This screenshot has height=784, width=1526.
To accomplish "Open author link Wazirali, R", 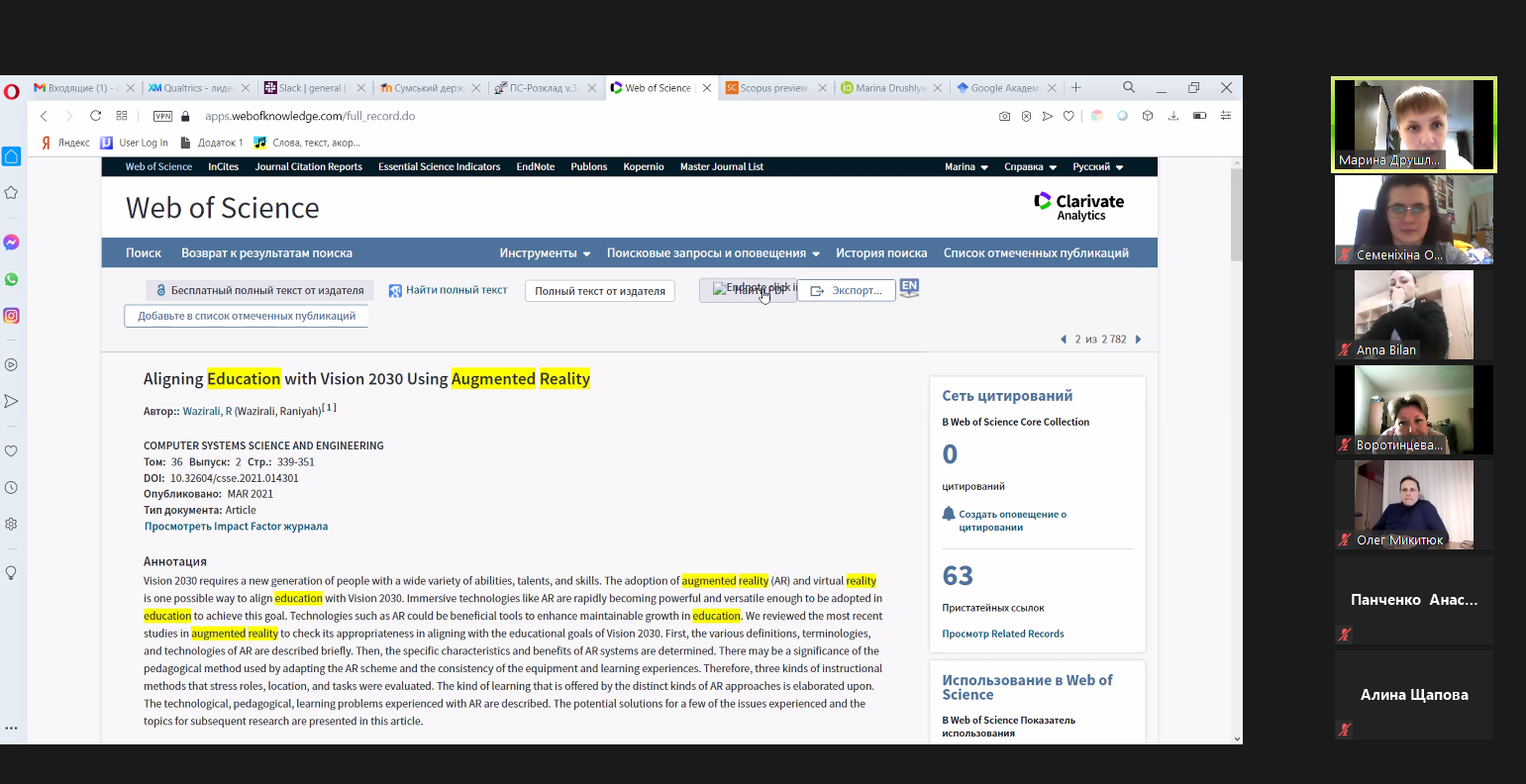I will pos(207,411).
